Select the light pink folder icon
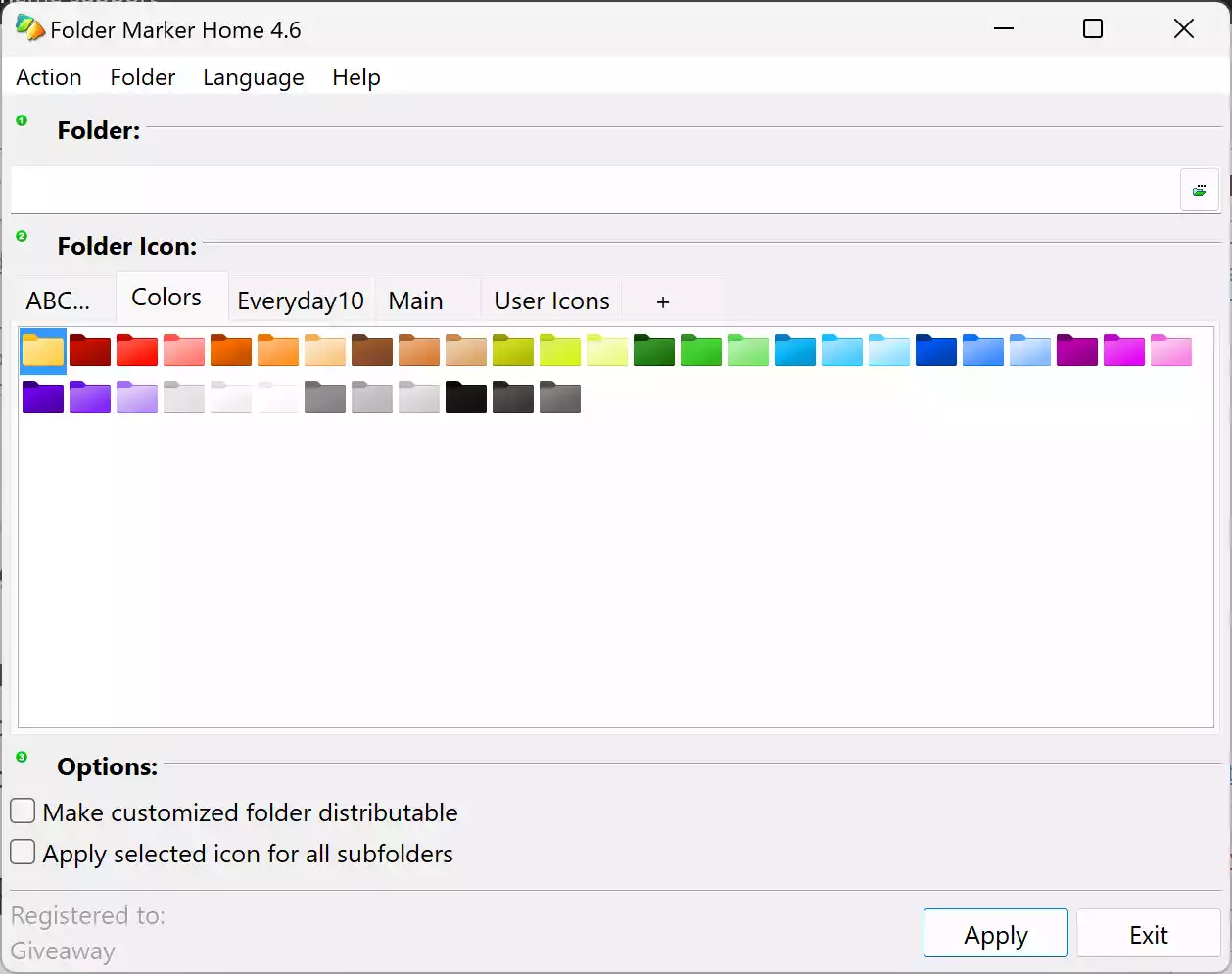1232x974 pixels. (x=1171, y=351)
